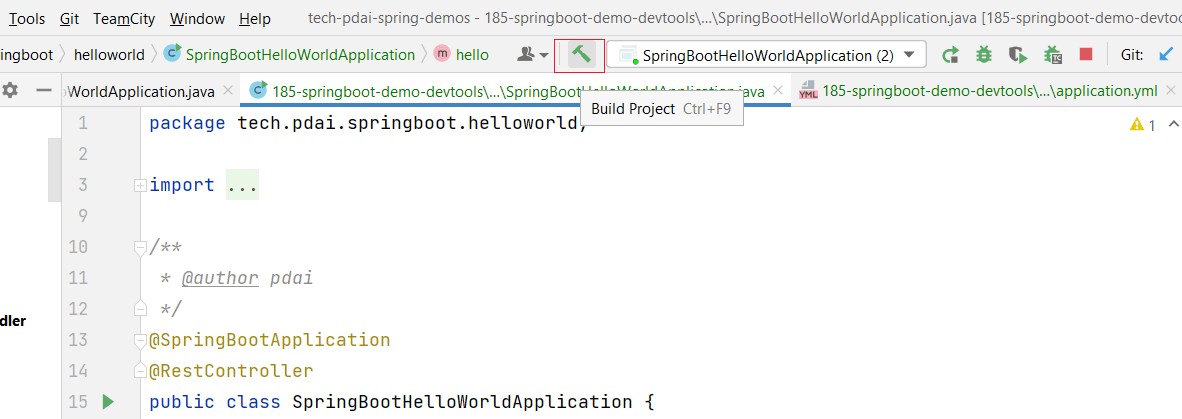Click the yellow warning indicator in editor
1182x419 pixels.
[1142, 125]
